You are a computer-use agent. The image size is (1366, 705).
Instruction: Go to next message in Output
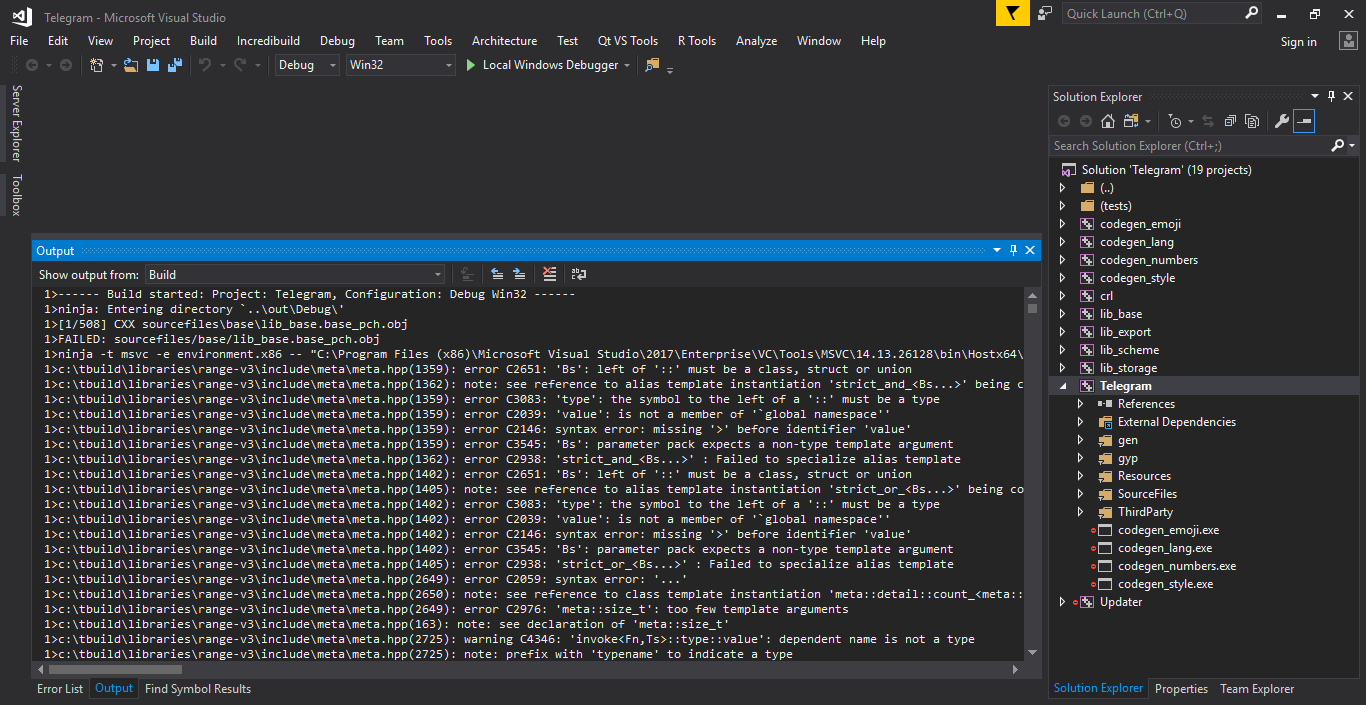click(519, 274)
